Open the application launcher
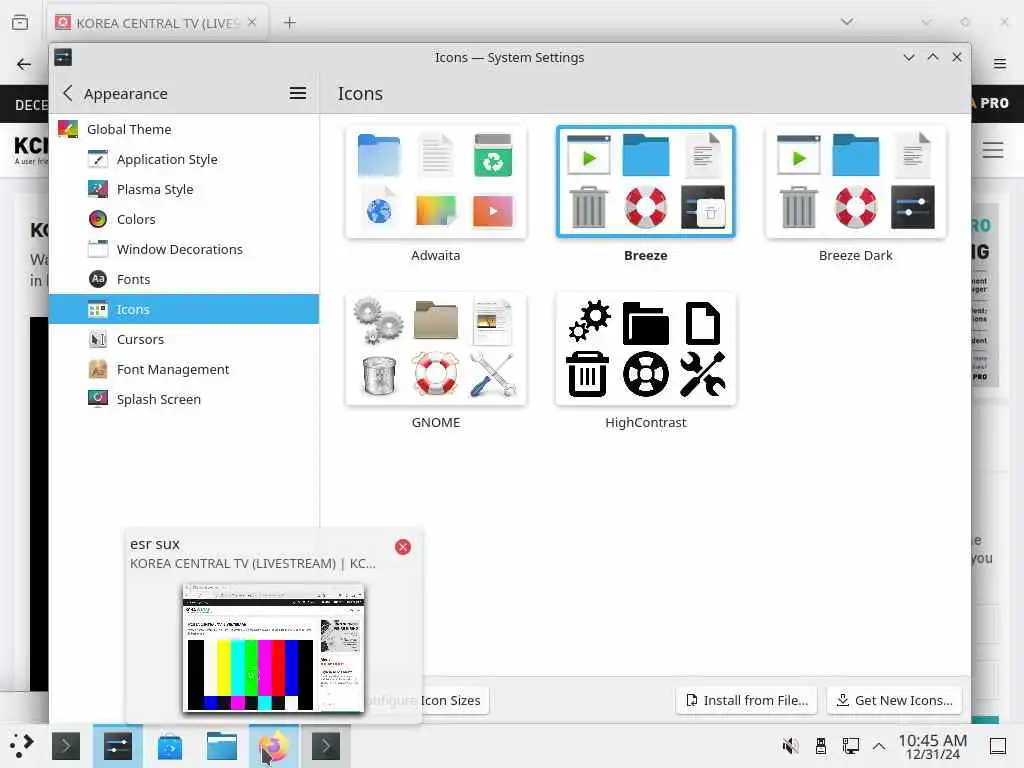The height and width of the screenshot is (768, 1024). point(22,745)
